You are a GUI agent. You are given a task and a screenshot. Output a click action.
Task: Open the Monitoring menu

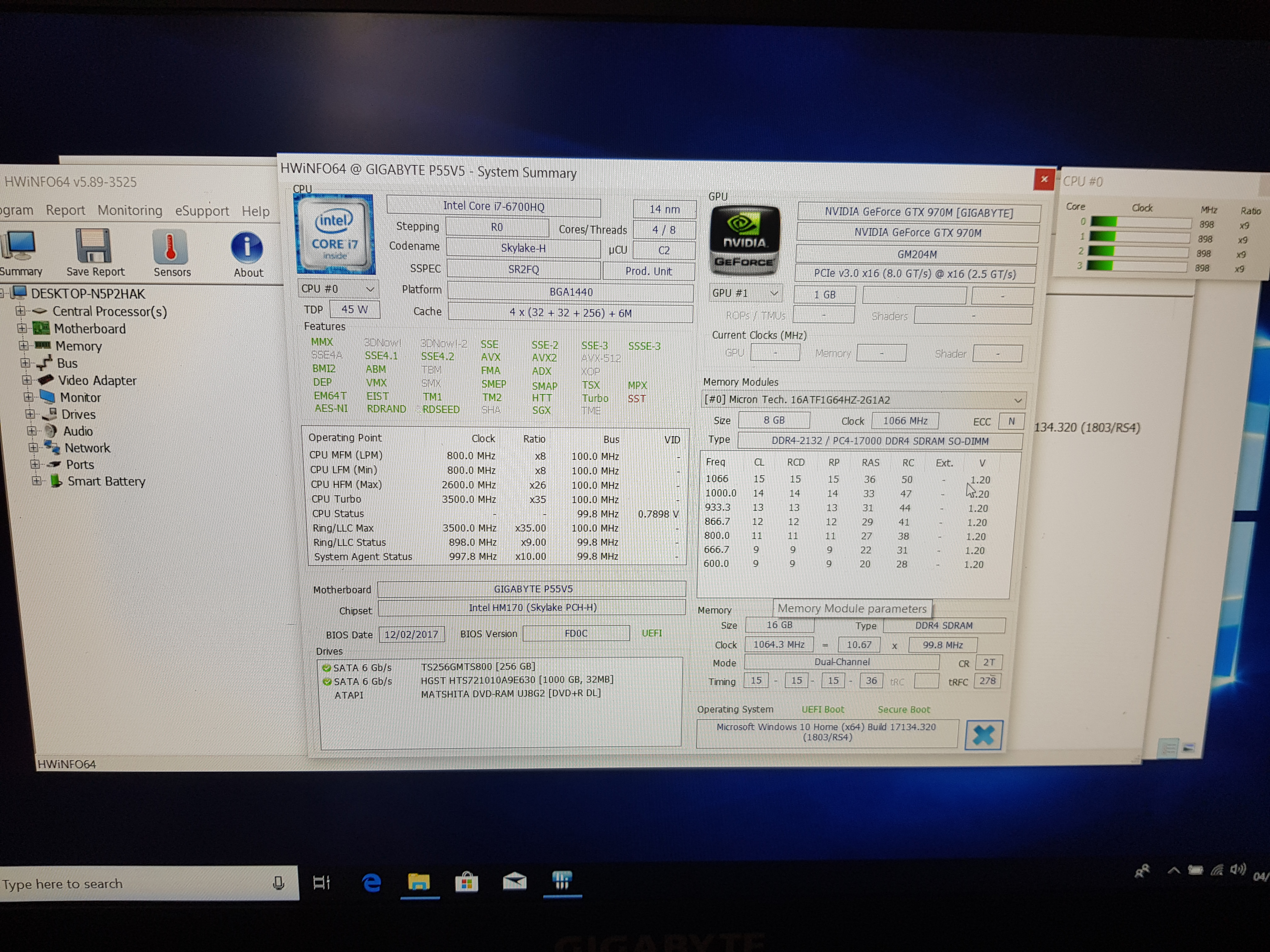(130, 210)
